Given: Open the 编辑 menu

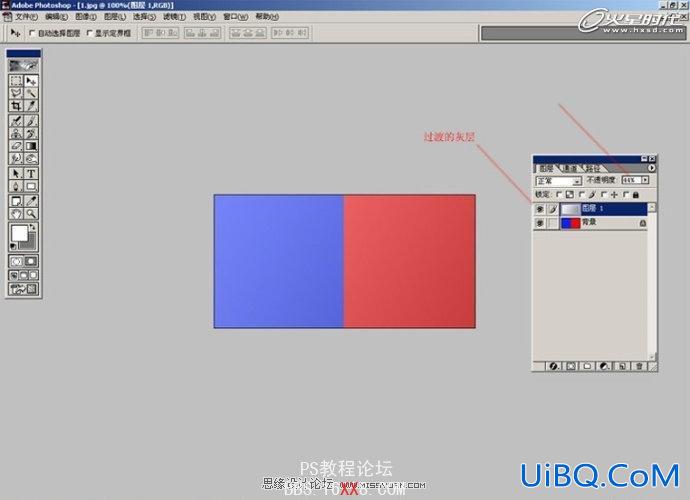Looking at the screenshot, I should click(x=56, y=17).
